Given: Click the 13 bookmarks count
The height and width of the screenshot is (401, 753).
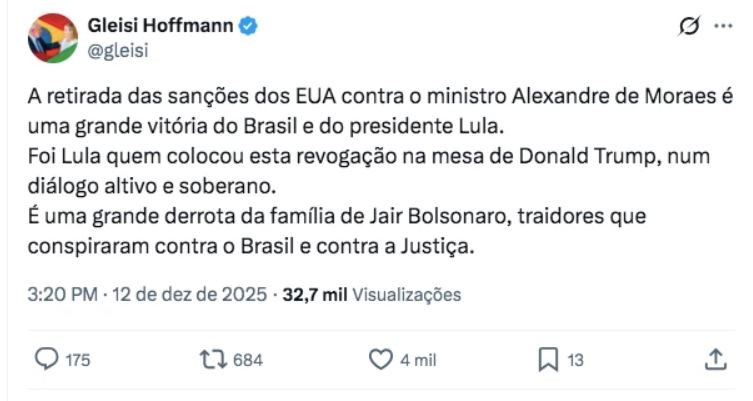Looking at the screenshot, I should (x=575, y=360).
